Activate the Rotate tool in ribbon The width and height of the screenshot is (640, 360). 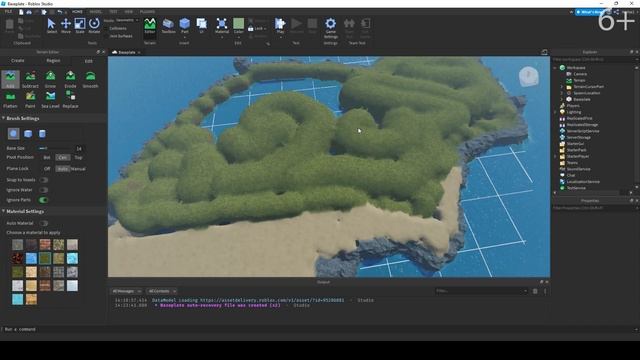[x=94, y=25]
